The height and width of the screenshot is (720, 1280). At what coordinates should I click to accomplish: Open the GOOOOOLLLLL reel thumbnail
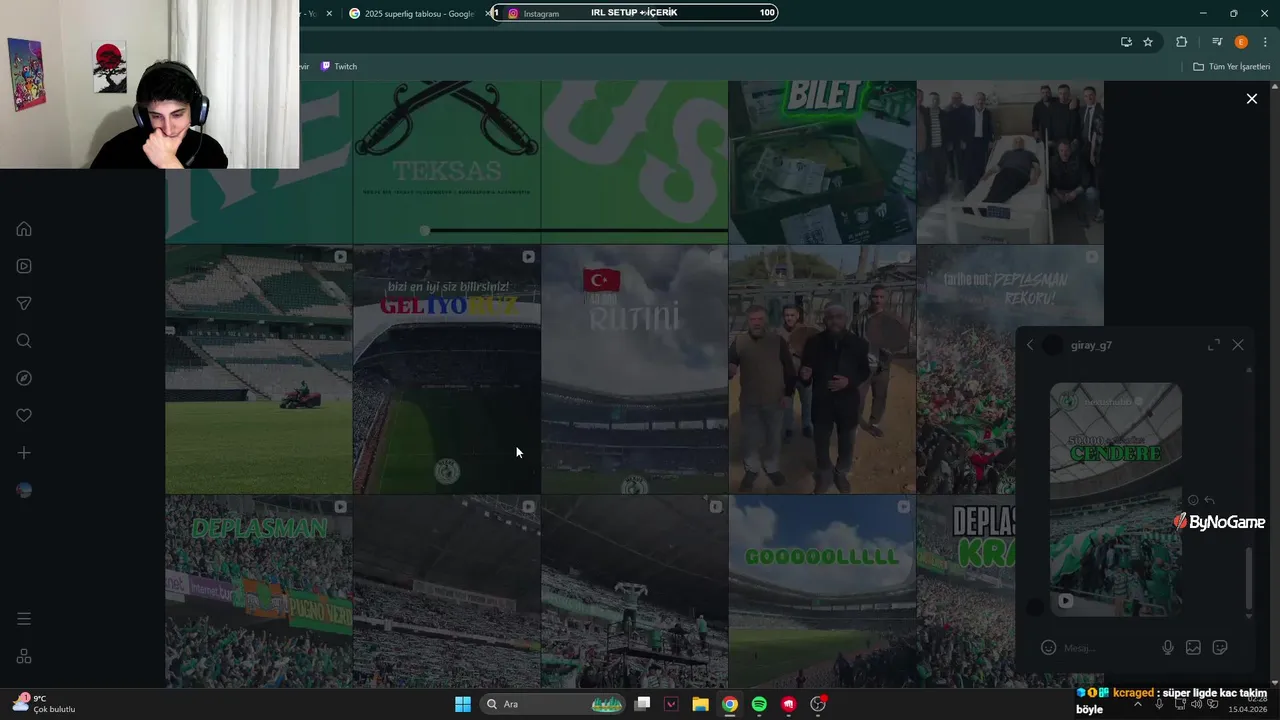[822, 591]
